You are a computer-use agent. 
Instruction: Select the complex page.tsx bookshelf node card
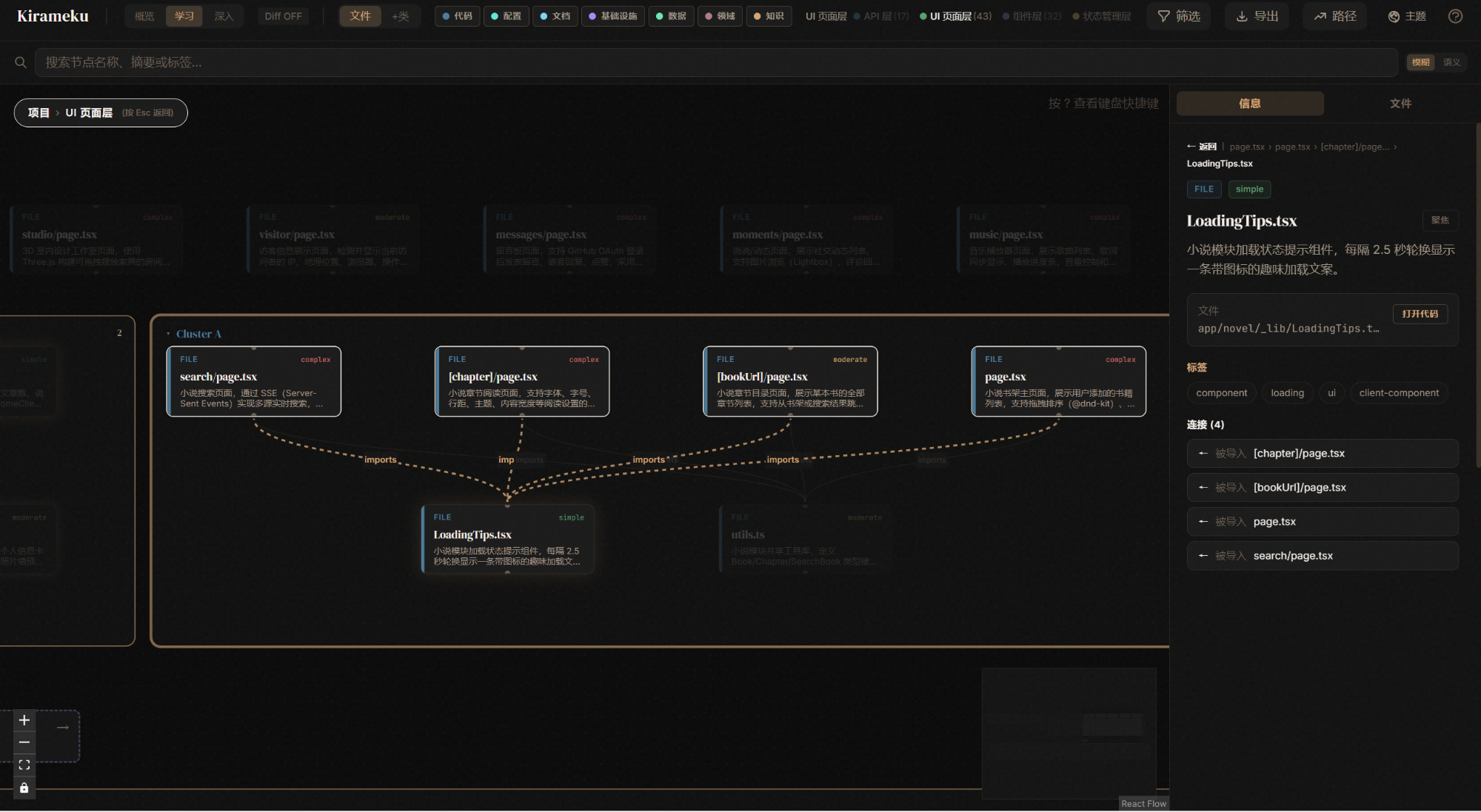[1059, 382]
